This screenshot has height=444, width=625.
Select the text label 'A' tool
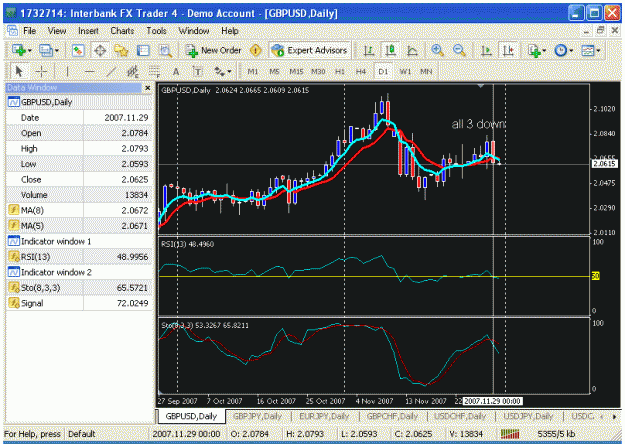[176, 72]
